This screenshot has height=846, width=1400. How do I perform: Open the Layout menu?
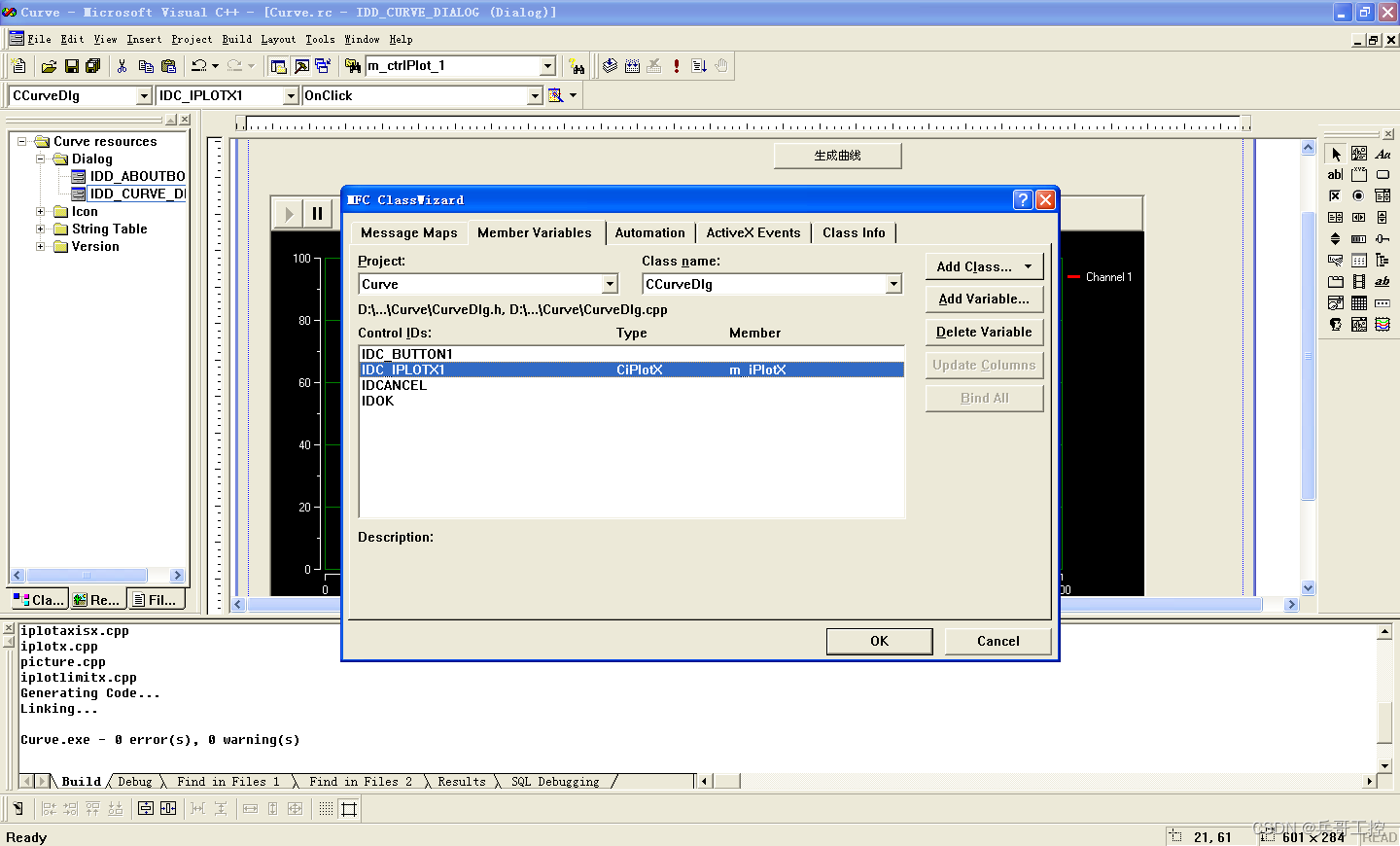pos(278,40)
